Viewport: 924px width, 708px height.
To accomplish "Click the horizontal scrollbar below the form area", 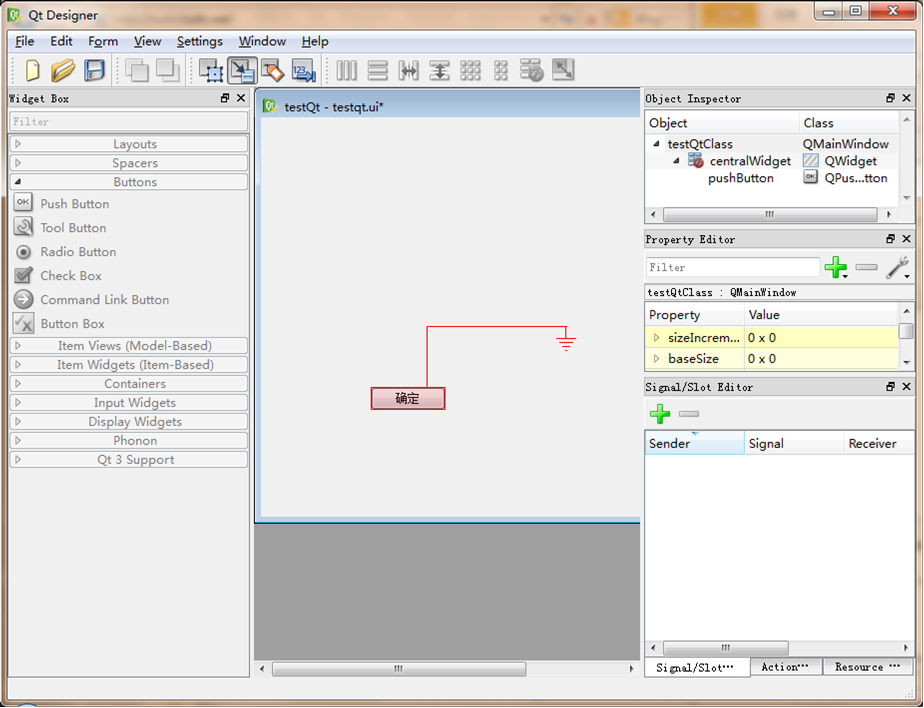I will [398, 668].
